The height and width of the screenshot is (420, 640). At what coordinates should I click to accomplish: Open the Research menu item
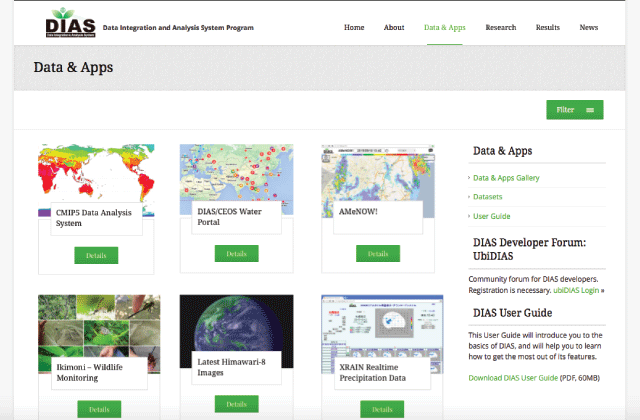click(501, 27)
